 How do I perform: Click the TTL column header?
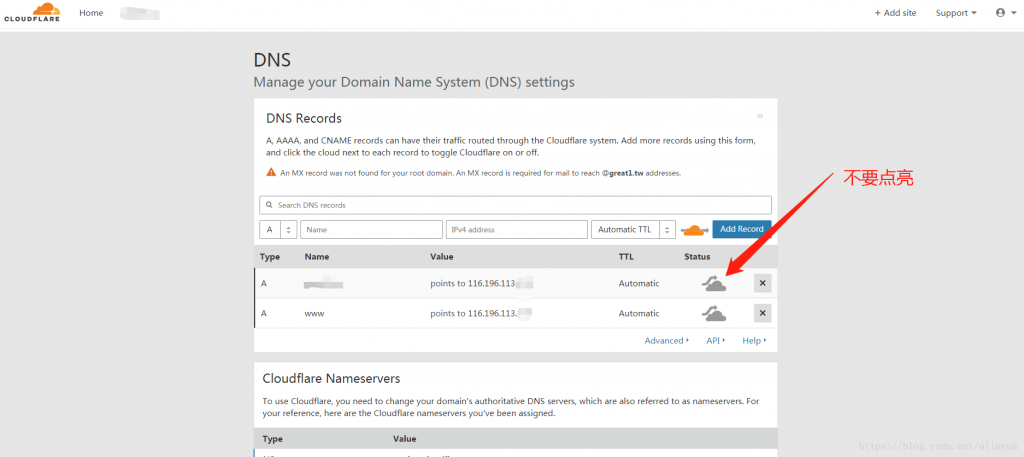coord(626,257)
